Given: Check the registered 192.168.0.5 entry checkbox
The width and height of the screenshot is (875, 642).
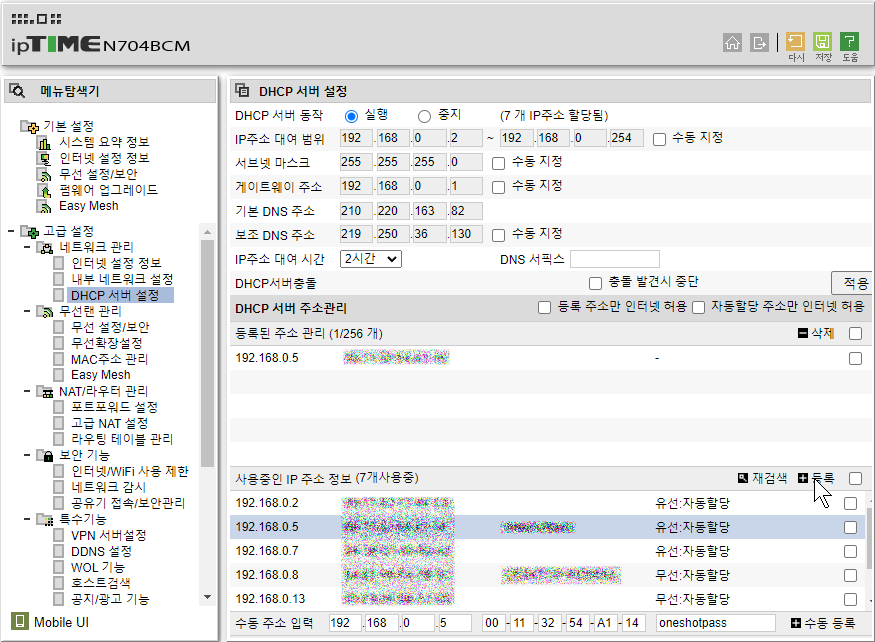Looking at the screenshot, I should (x=855, y=358).
